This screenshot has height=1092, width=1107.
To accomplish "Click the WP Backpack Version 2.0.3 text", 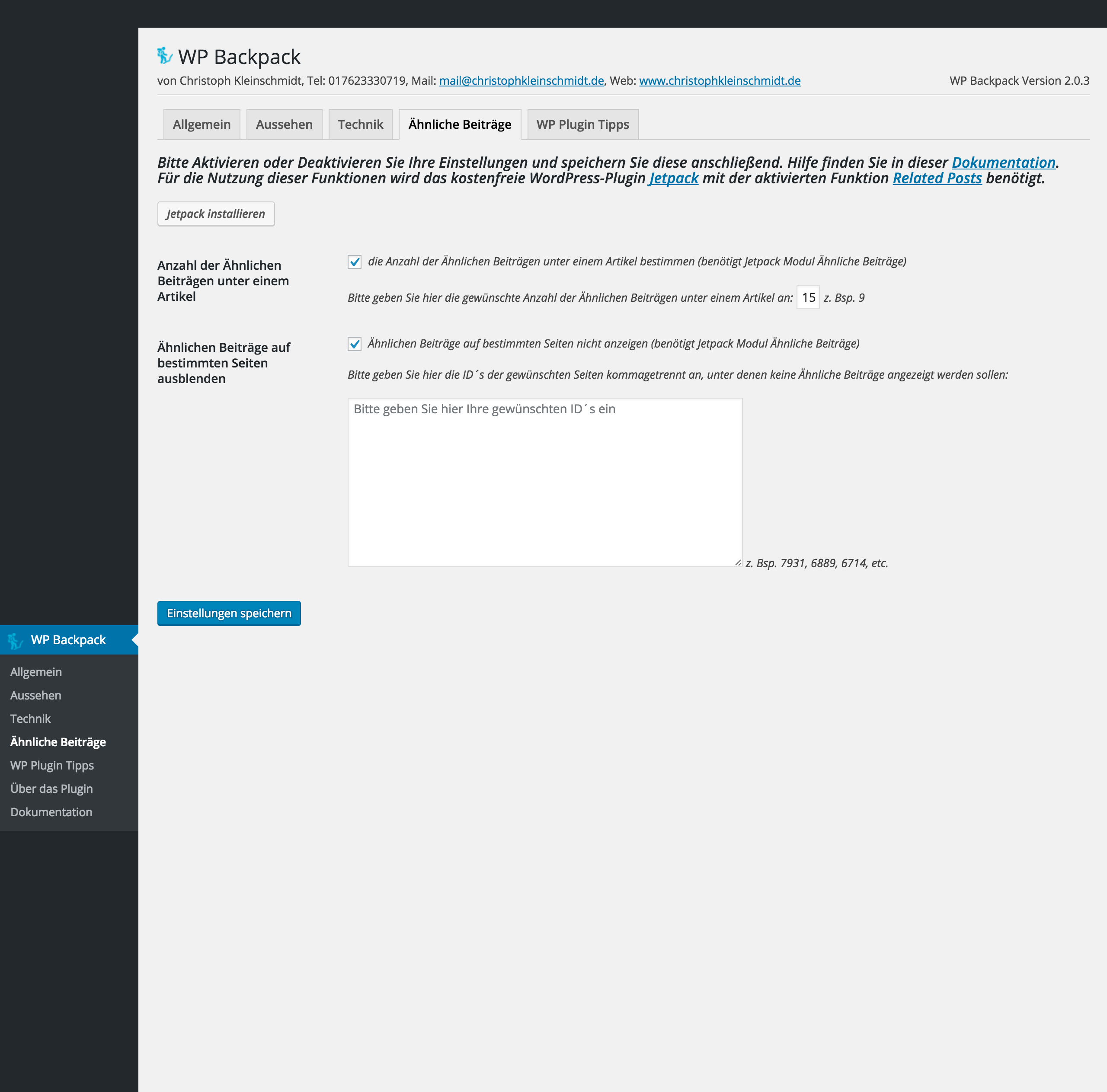I will point(1019,81).
